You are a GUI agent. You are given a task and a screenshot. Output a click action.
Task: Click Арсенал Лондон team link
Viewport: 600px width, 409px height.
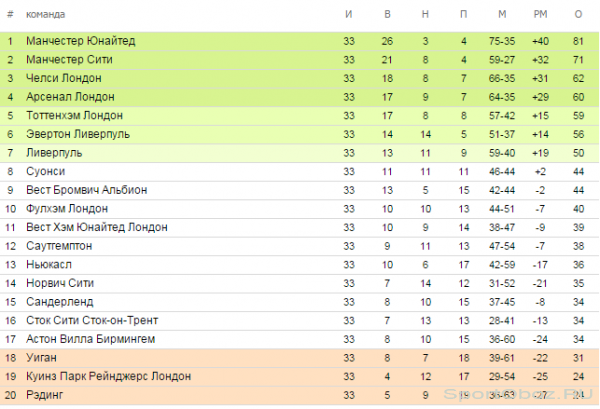(70, 97)
